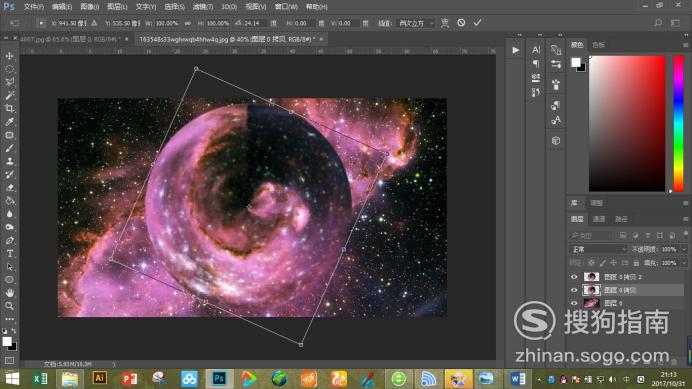692x389 pixels.
Task: Select the Magic Wand tool
Action: coord(9,95)
